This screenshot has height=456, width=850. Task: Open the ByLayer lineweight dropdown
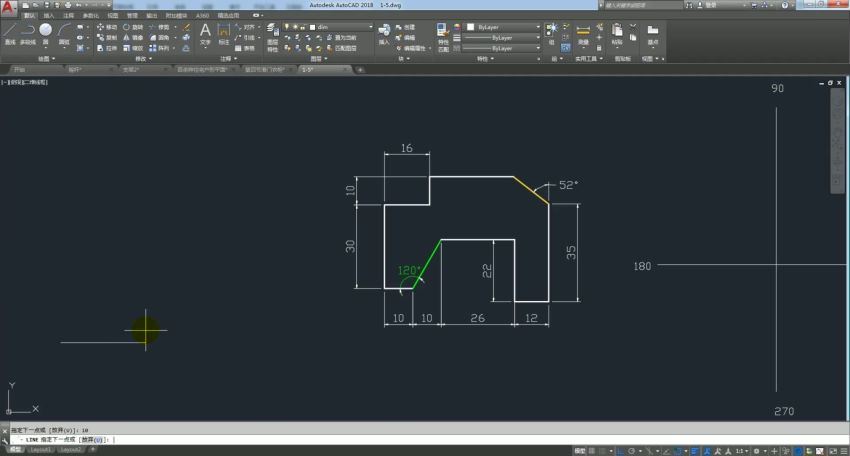(501, 37)
